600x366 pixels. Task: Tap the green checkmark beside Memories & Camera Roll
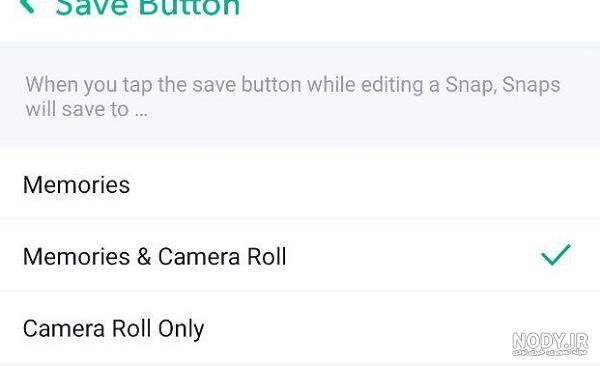(556, 255)
